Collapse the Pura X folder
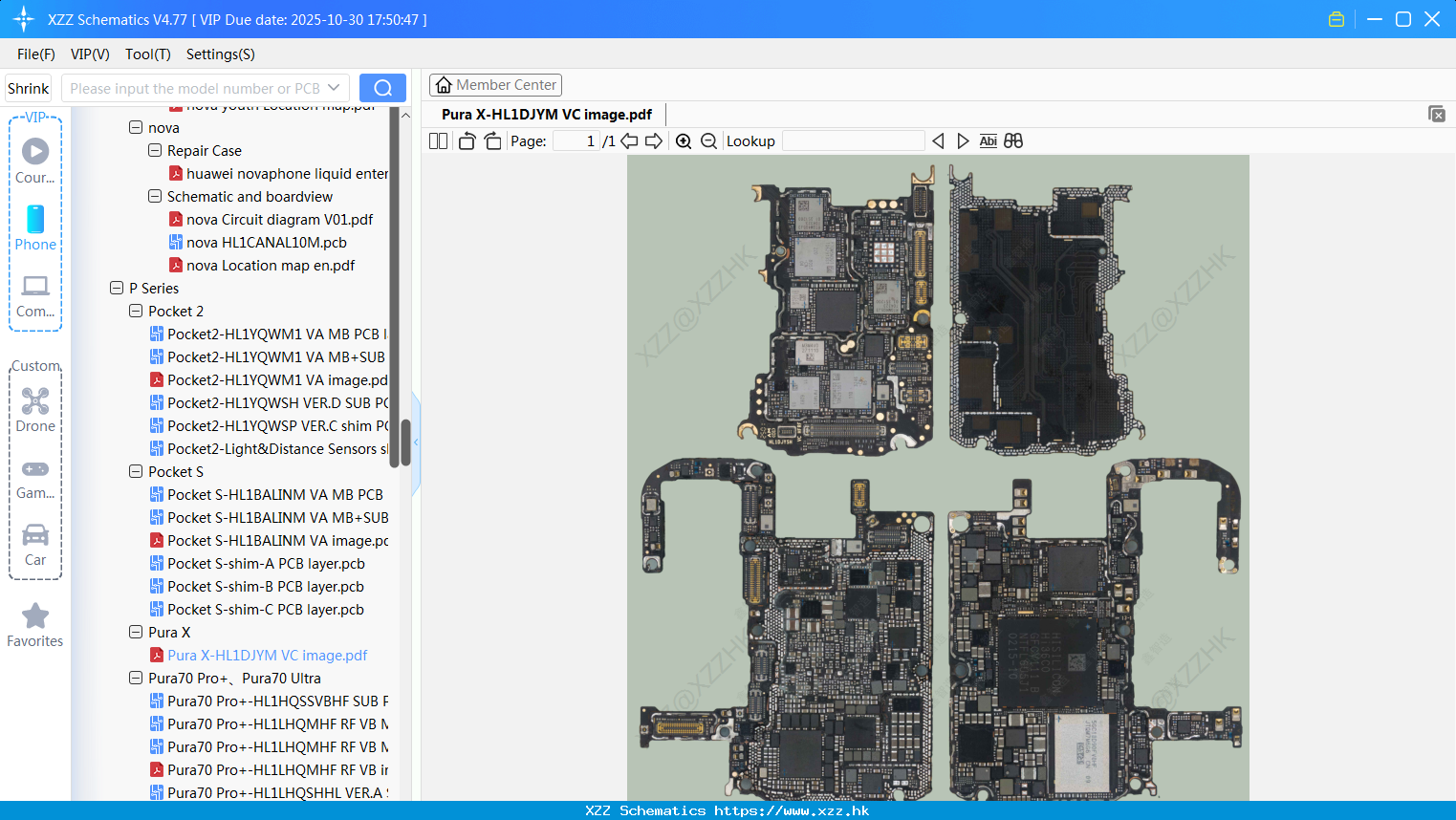This screenshot has width=1456, height=820. pos(136,632)
